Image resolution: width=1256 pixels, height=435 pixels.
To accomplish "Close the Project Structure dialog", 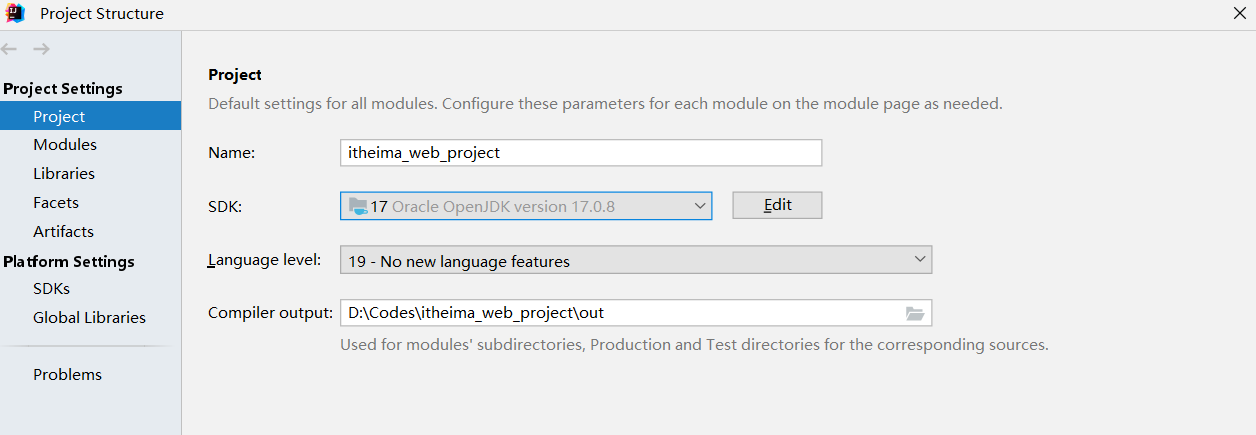I will tap(1239, 14).
